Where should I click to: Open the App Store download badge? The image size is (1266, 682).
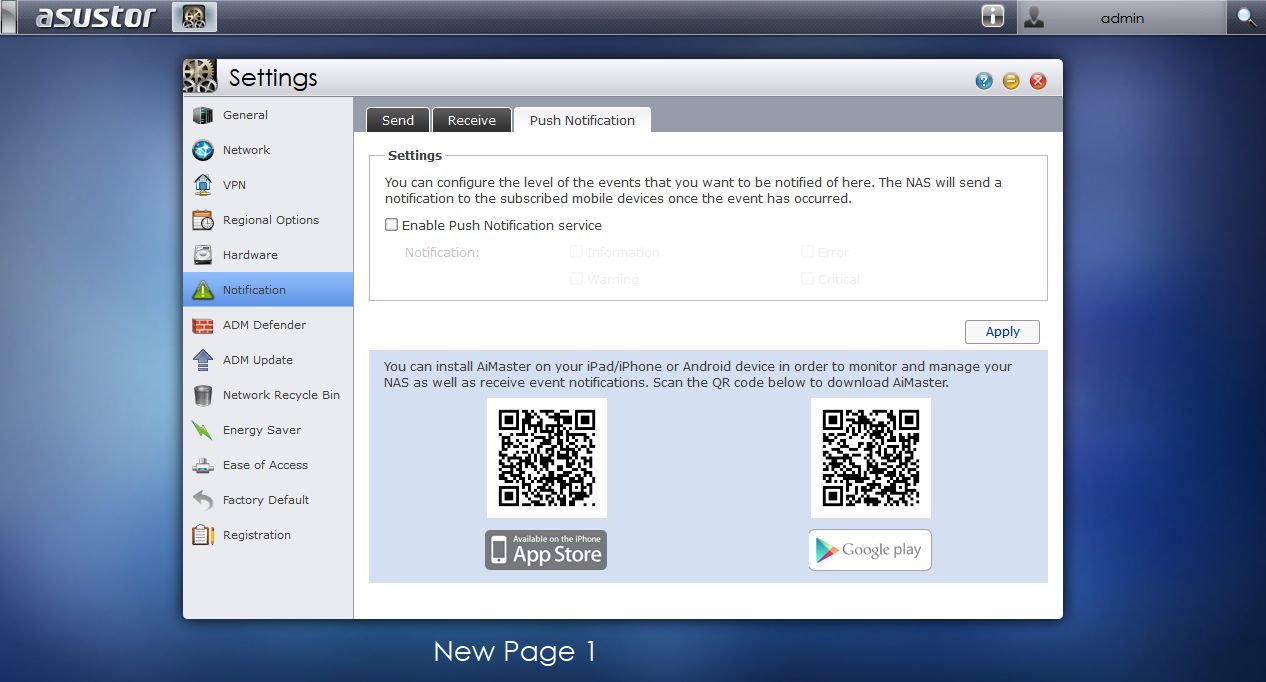pyautogui.click(x=546, y=550)
